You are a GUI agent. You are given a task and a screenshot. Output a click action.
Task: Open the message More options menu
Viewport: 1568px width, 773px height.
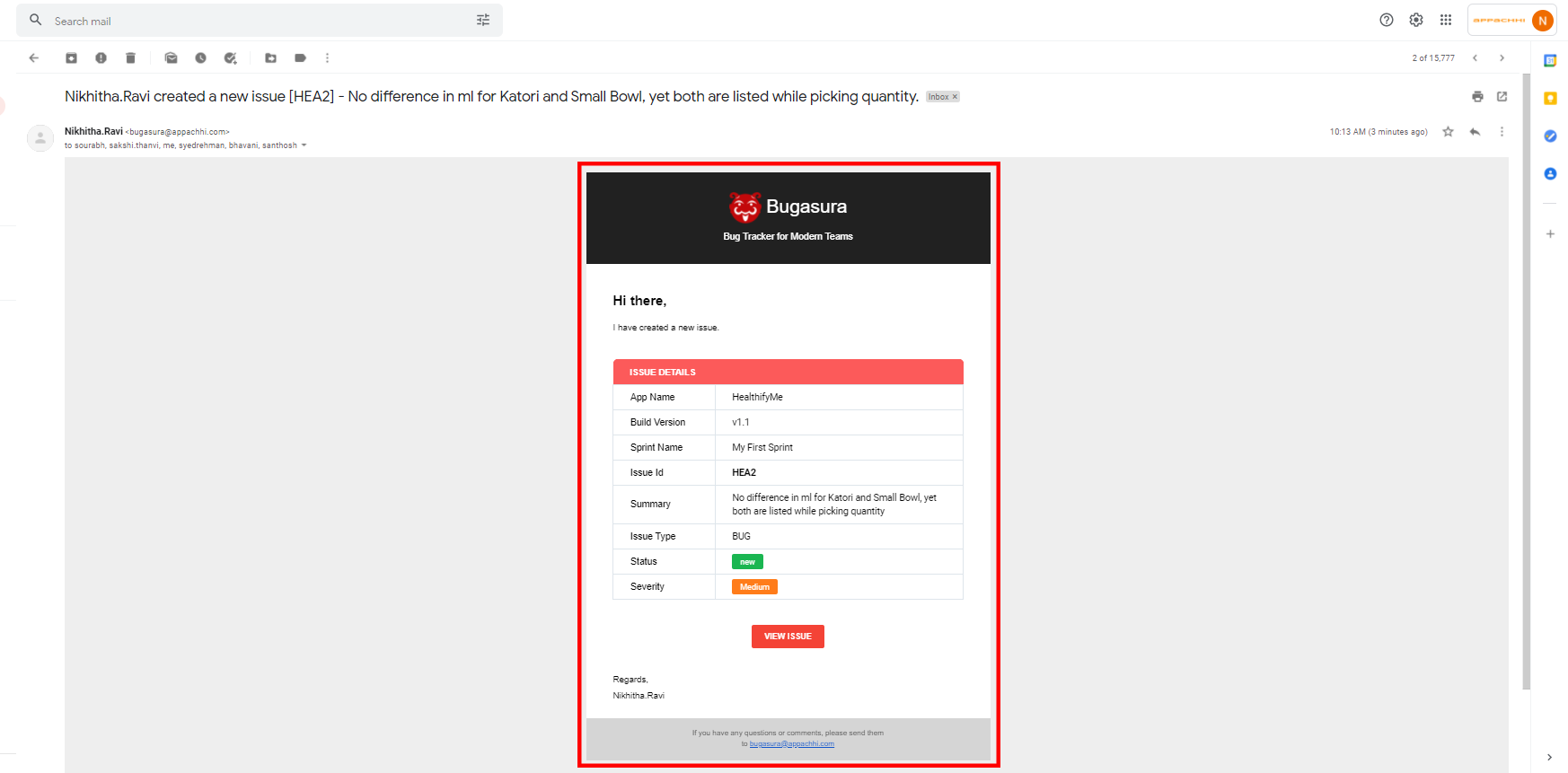coord(1502,132)
